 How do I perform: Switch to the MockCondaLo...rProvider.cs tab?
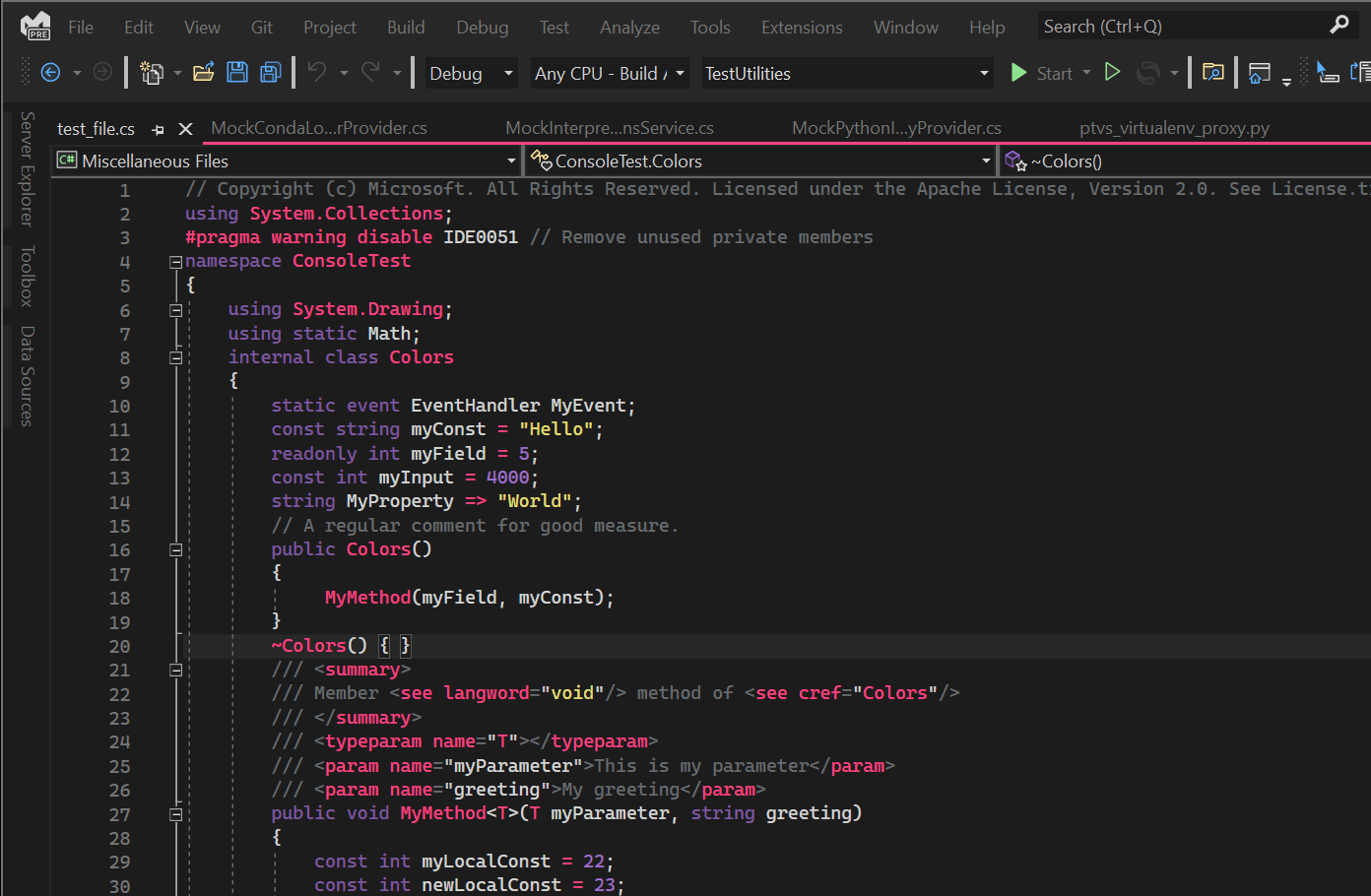pyautogui.click(x=319, y=128)
